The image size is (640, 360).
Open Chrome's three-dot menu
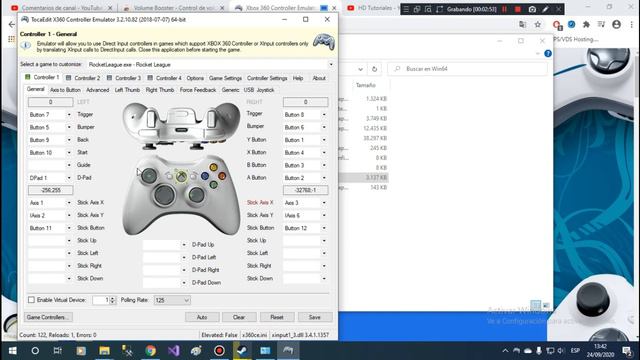click(631, 24)
